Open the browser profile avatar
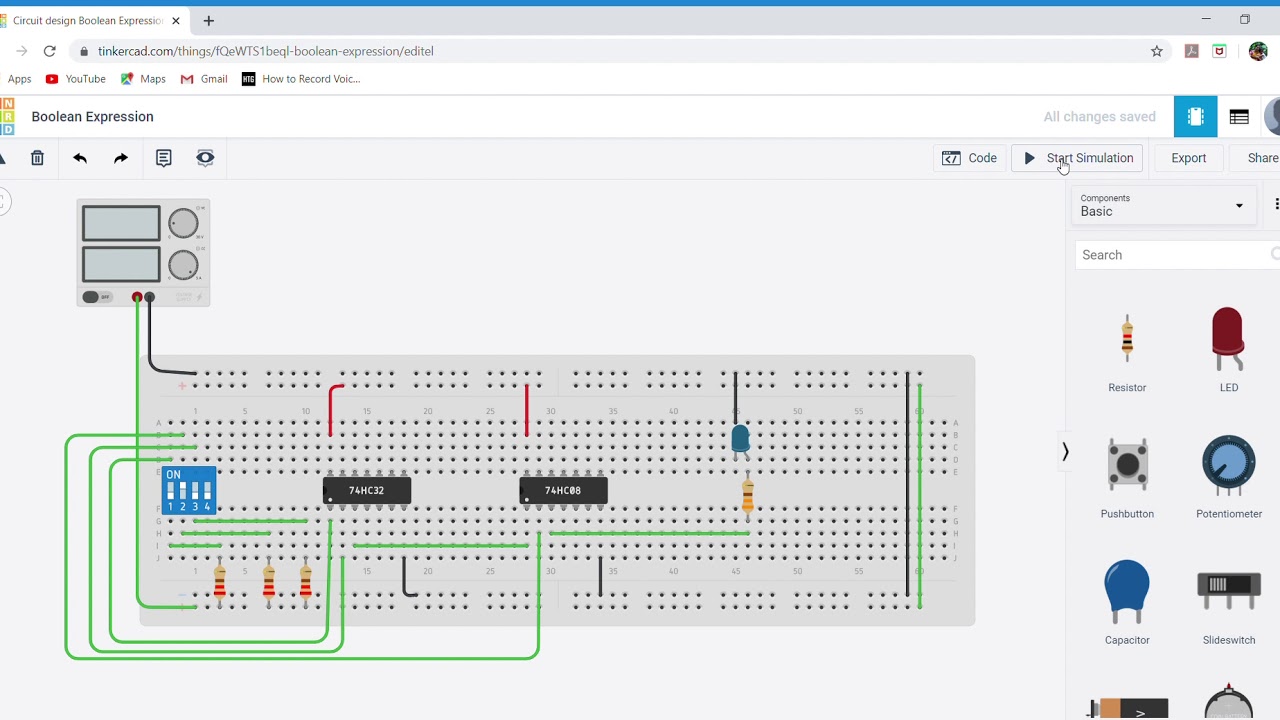 (1258, 51)
